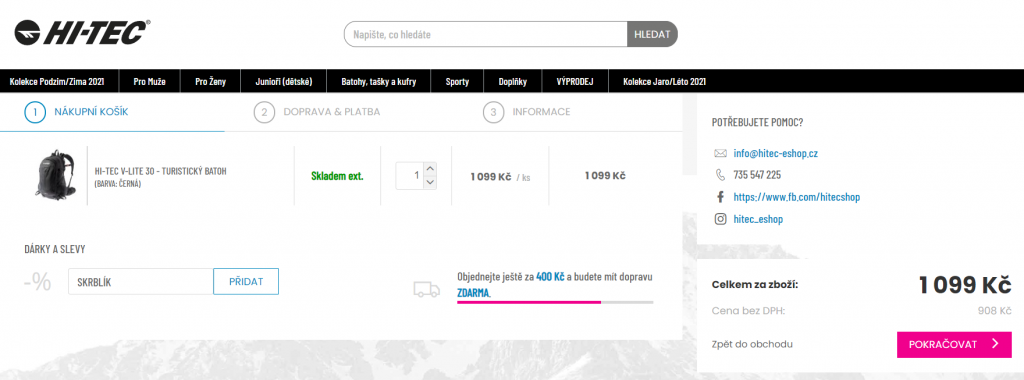Click the envelope email icon
Image resolution: width=1024 pixels, height=380 pixels.
[720, 153]
